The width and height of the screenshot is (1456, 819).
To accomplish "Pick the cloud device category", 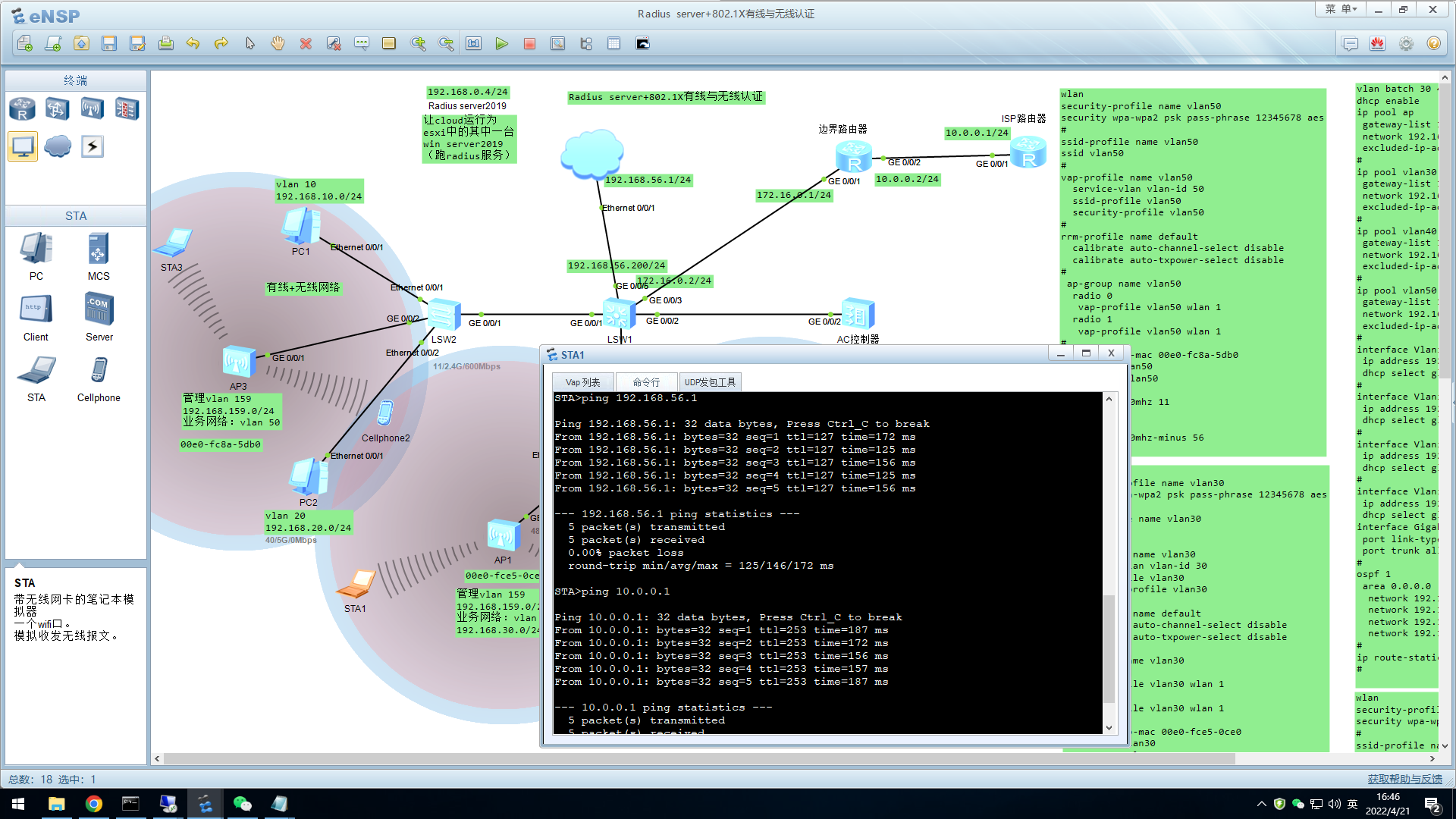I will (x=58, y=146).
